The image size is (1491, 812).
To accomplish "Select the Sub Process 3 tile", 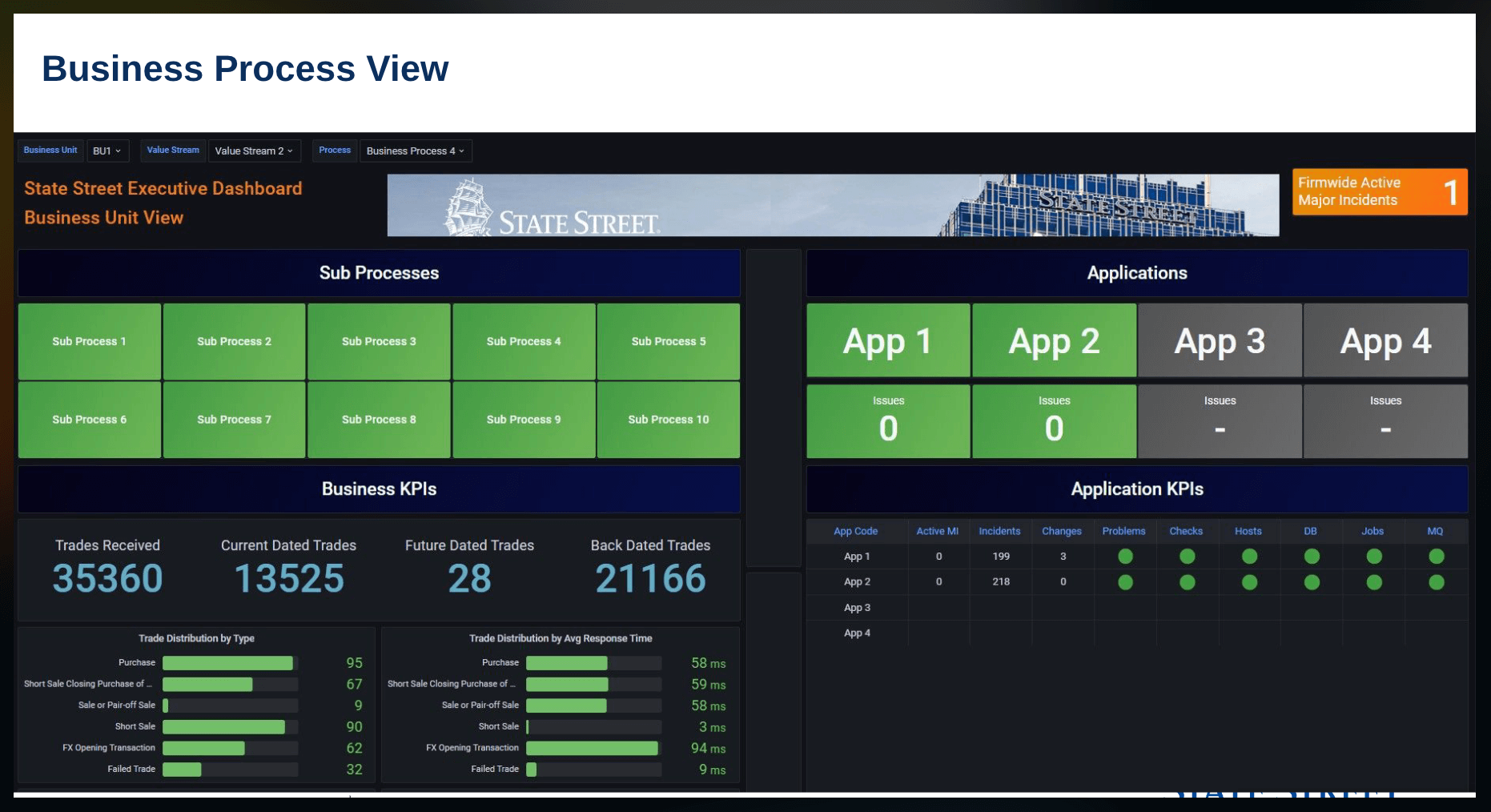I will point(380,341).
